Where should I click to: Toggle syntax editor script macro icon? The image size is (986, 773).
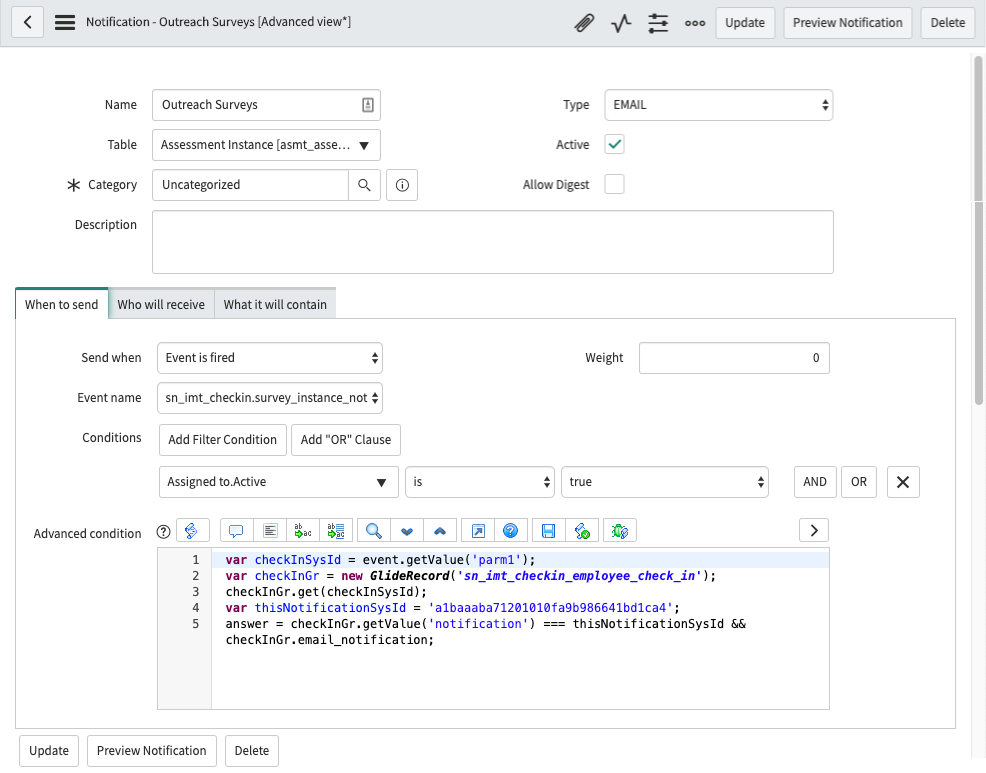click(x=192, y=531)
